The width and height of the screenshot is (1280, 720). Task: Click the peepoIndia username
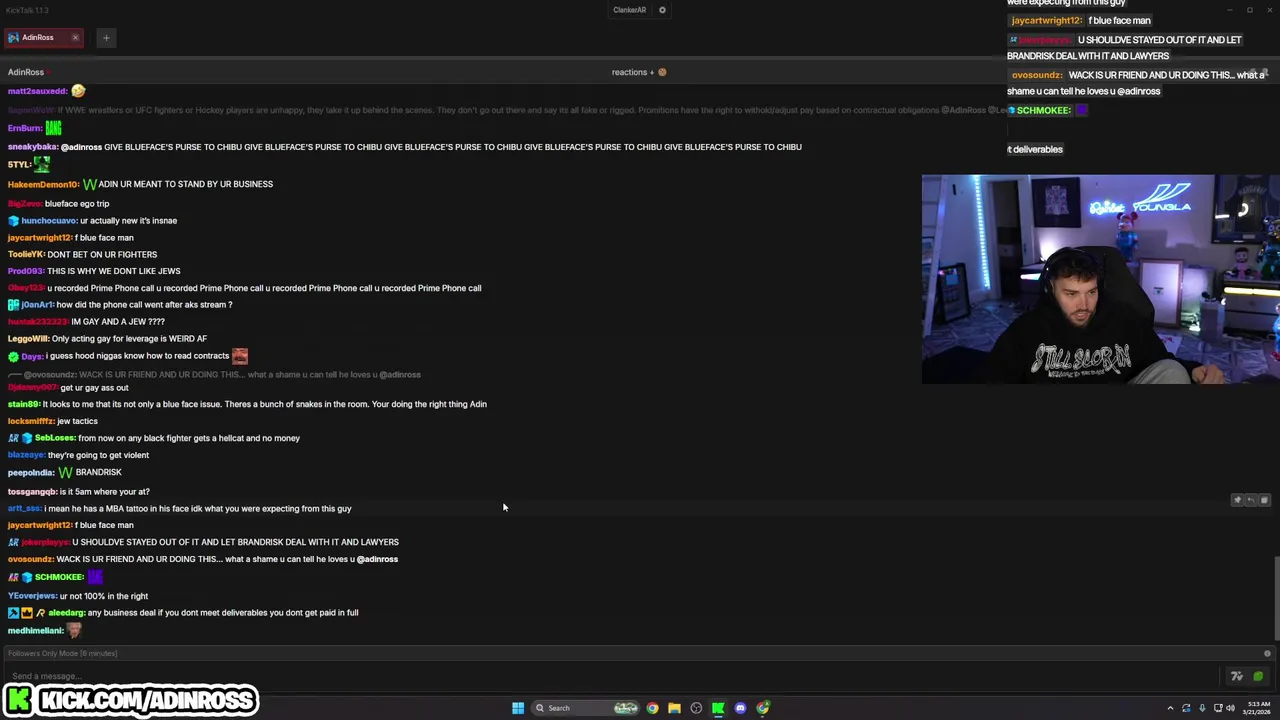coord(29,472)
